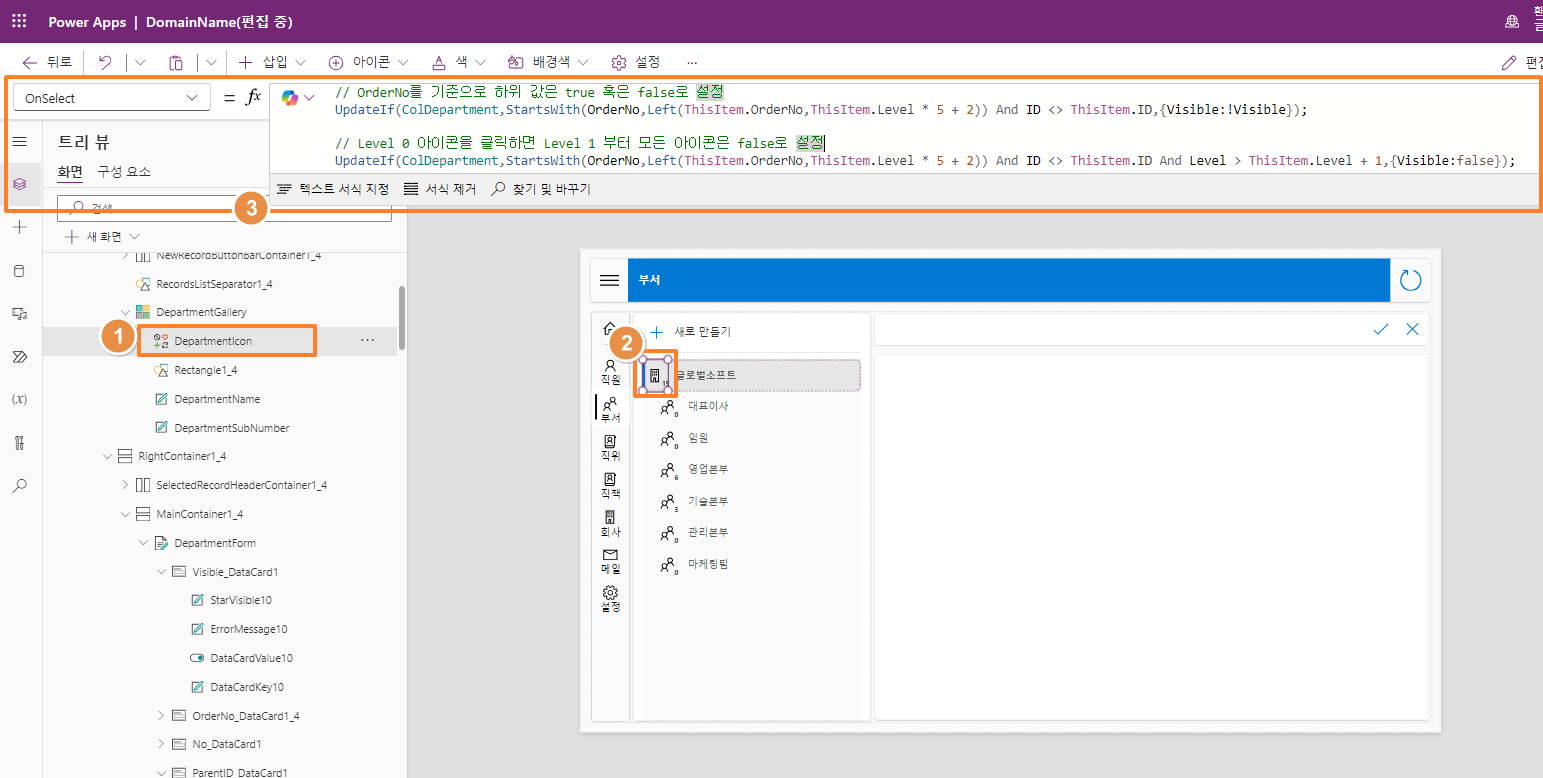Expand SelectedRecordHeaderContainer1_4 node

pos(125,485)
